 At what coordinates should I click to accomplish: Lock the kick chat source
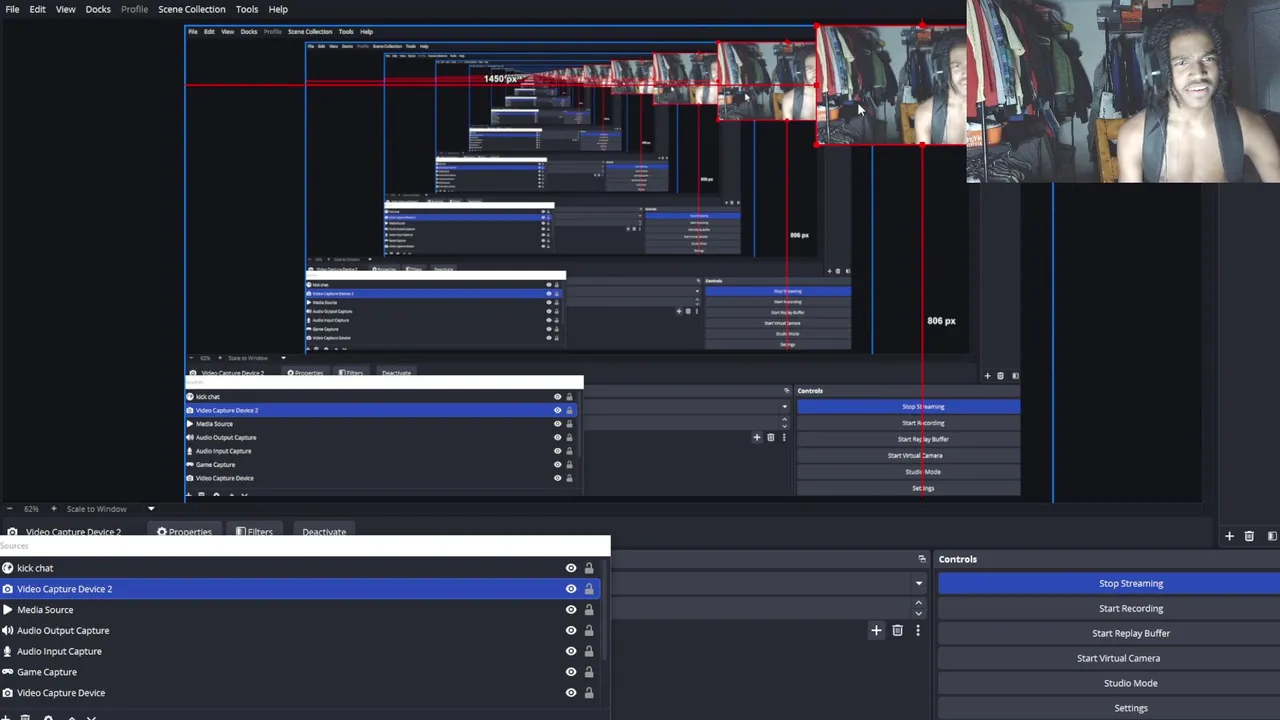pos(589,568)
